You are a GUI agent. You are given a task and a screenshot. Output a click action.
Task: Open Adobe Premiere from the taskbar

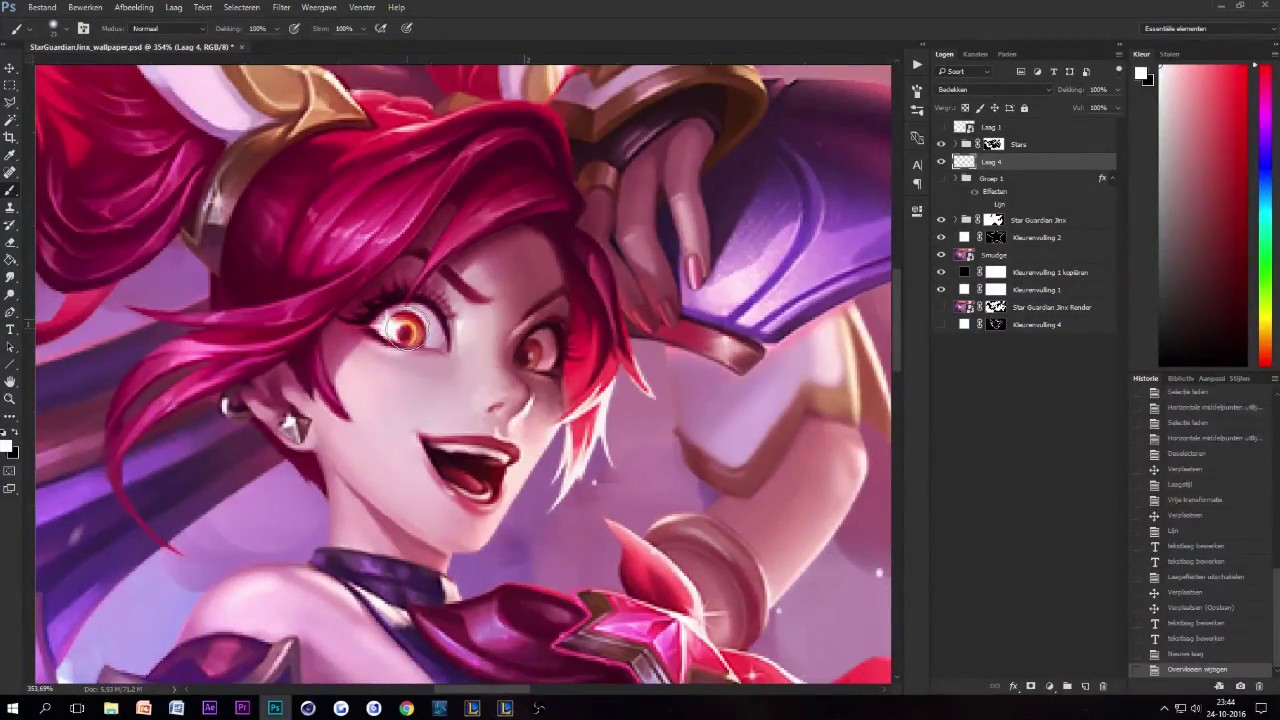click(x=241, y=709)
